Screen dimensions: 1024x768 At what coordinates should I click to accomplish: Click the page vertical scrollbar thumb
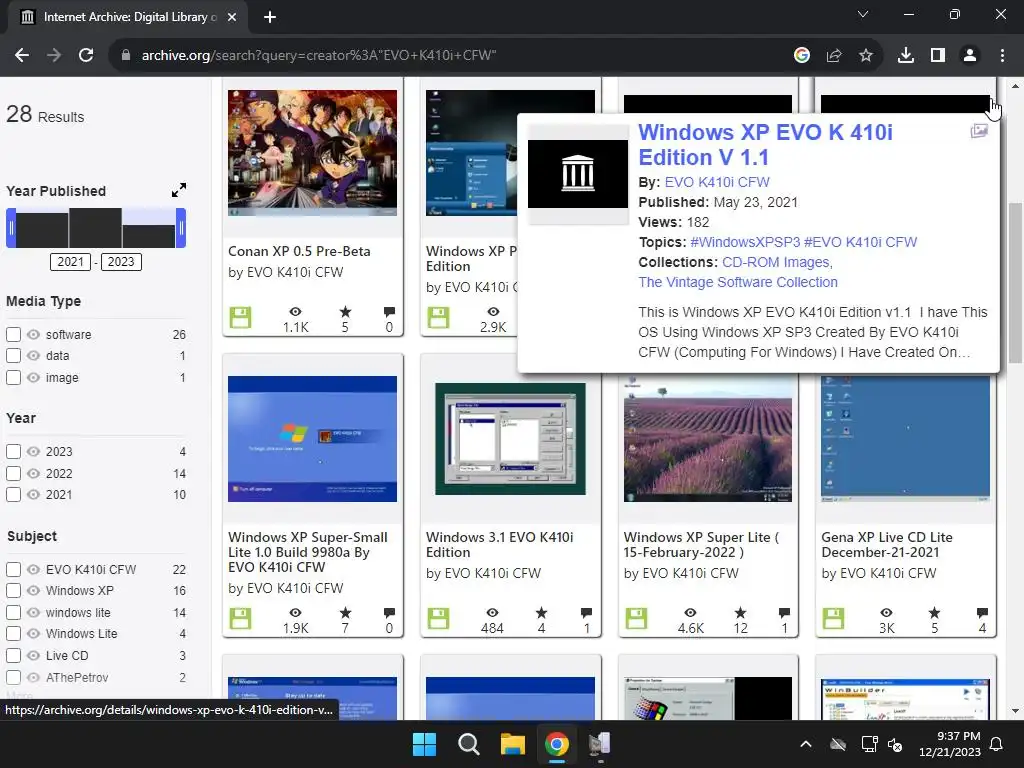[x=1015, y=283]
